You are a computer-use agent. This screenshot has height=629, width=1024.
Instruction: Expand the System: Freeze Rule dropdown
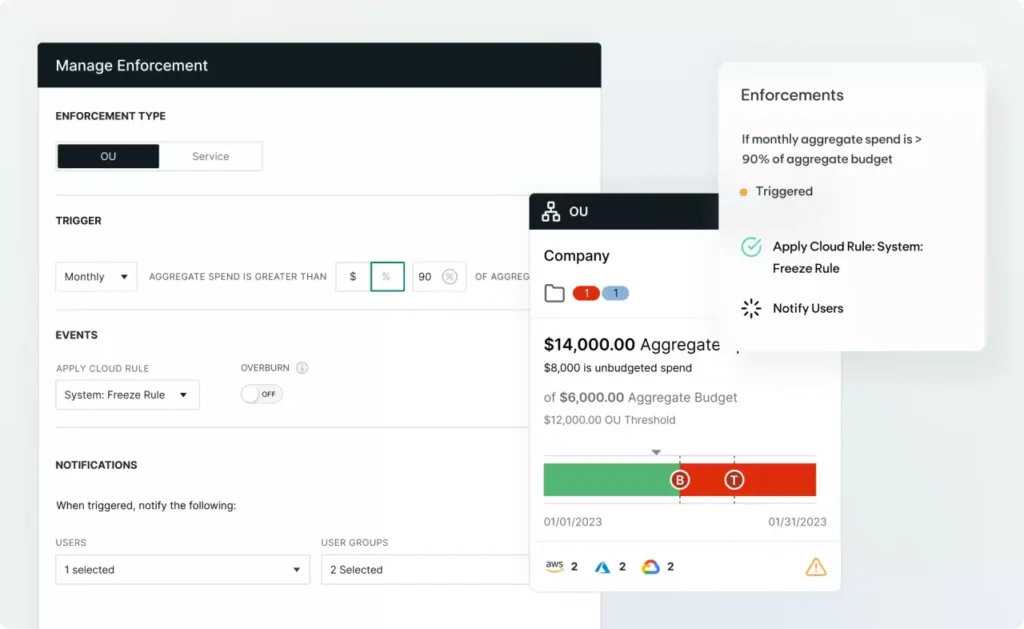[127, 395]
